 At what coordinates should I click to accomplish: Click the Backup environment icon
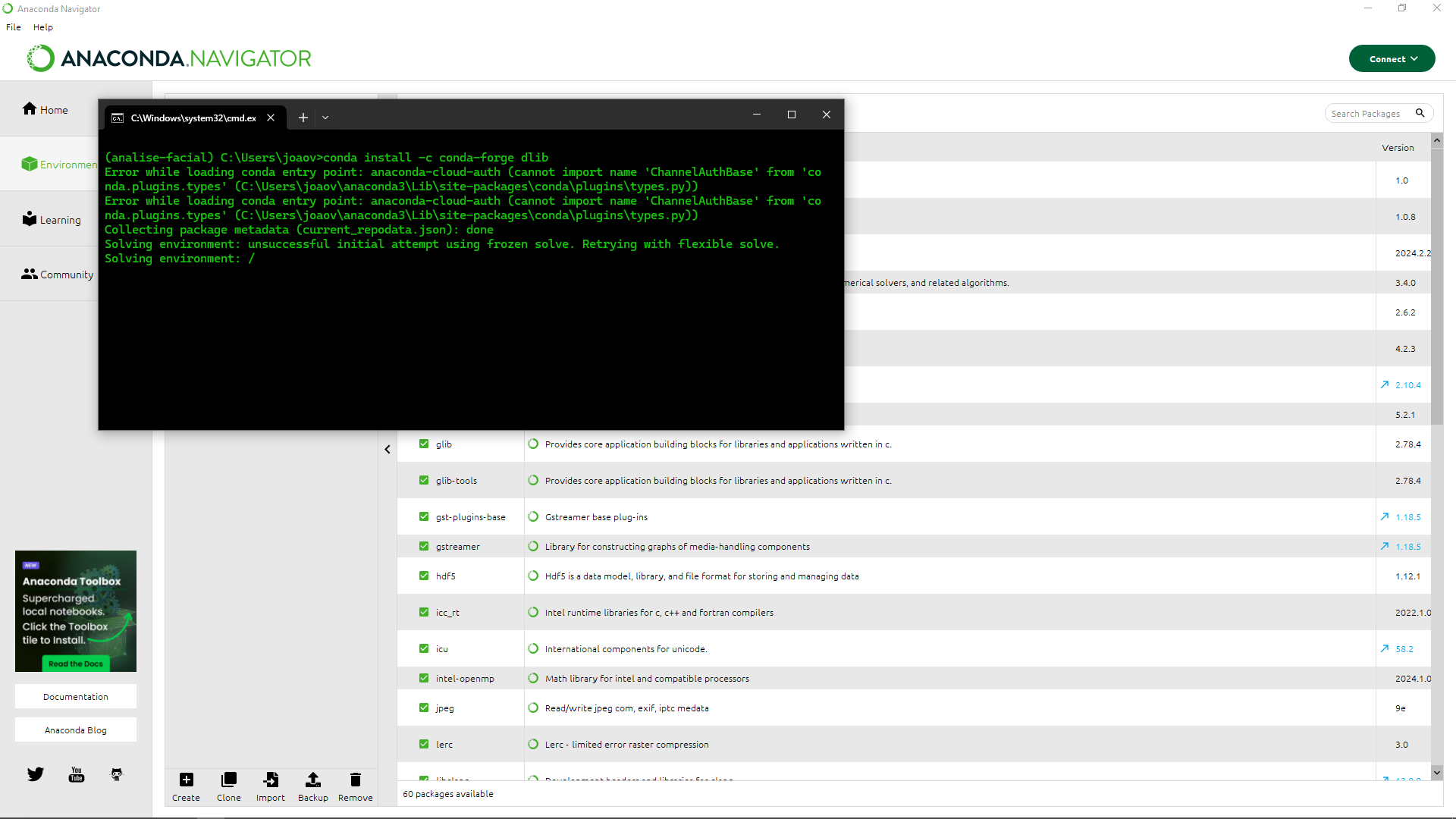[312, 780]
